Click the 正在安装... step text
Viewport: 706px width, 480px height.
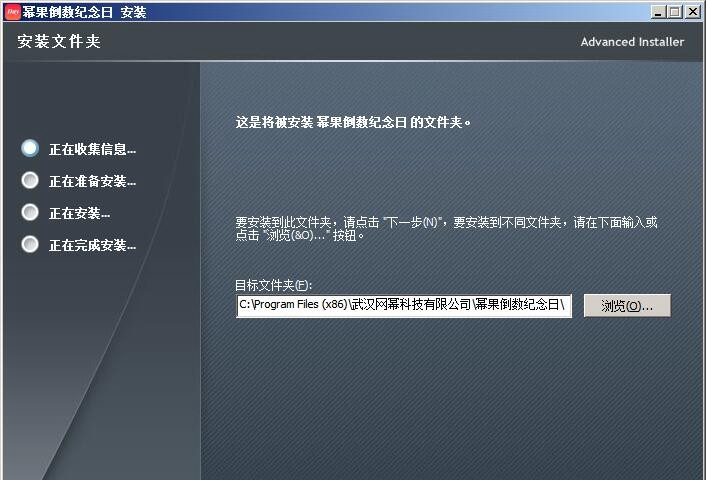pyautogui.click(x=79, y=213)
